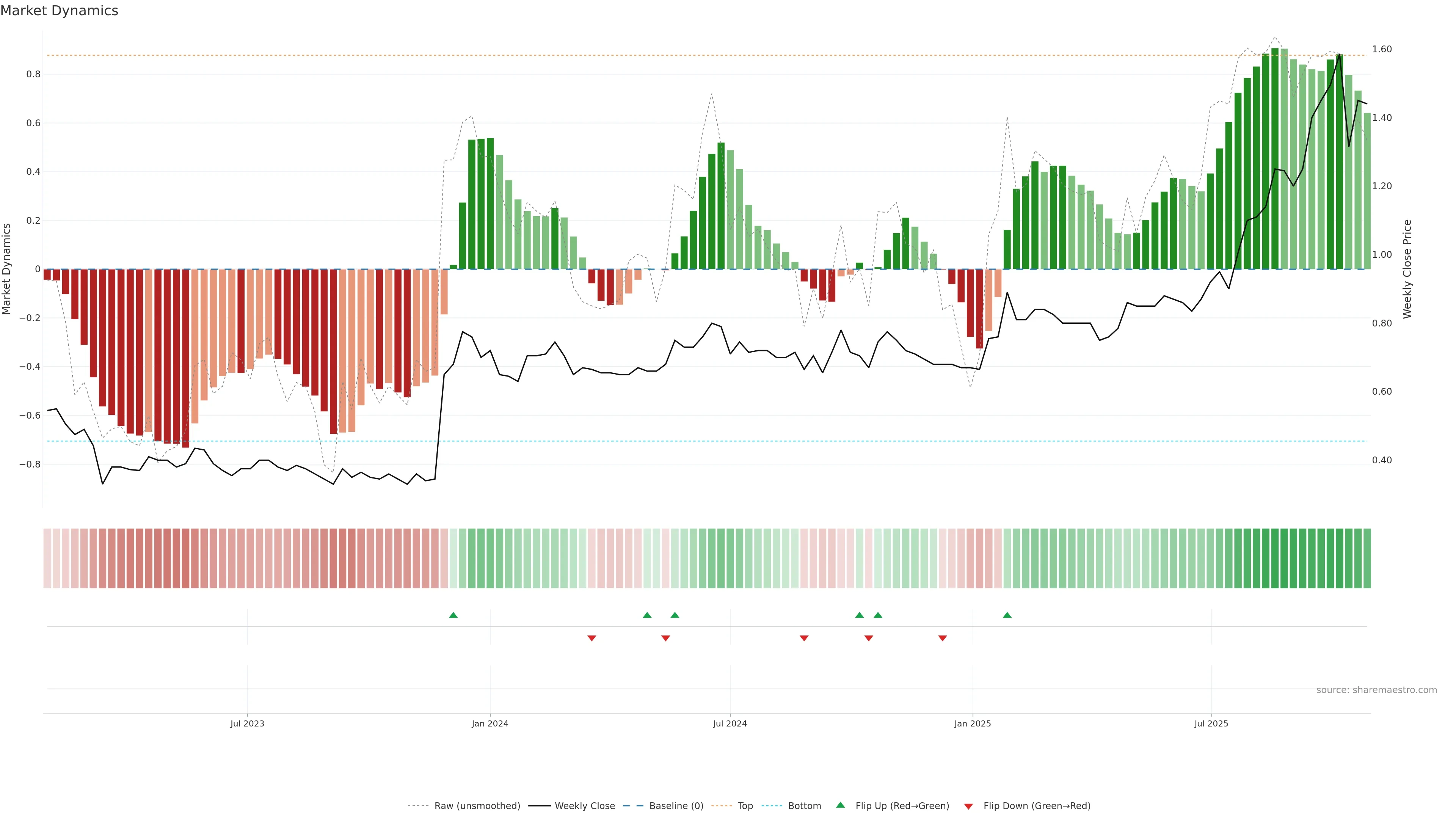Click the Market Dynamics chart title
The height and width of the screenshot is (819, 1456).
pos(60,11)
